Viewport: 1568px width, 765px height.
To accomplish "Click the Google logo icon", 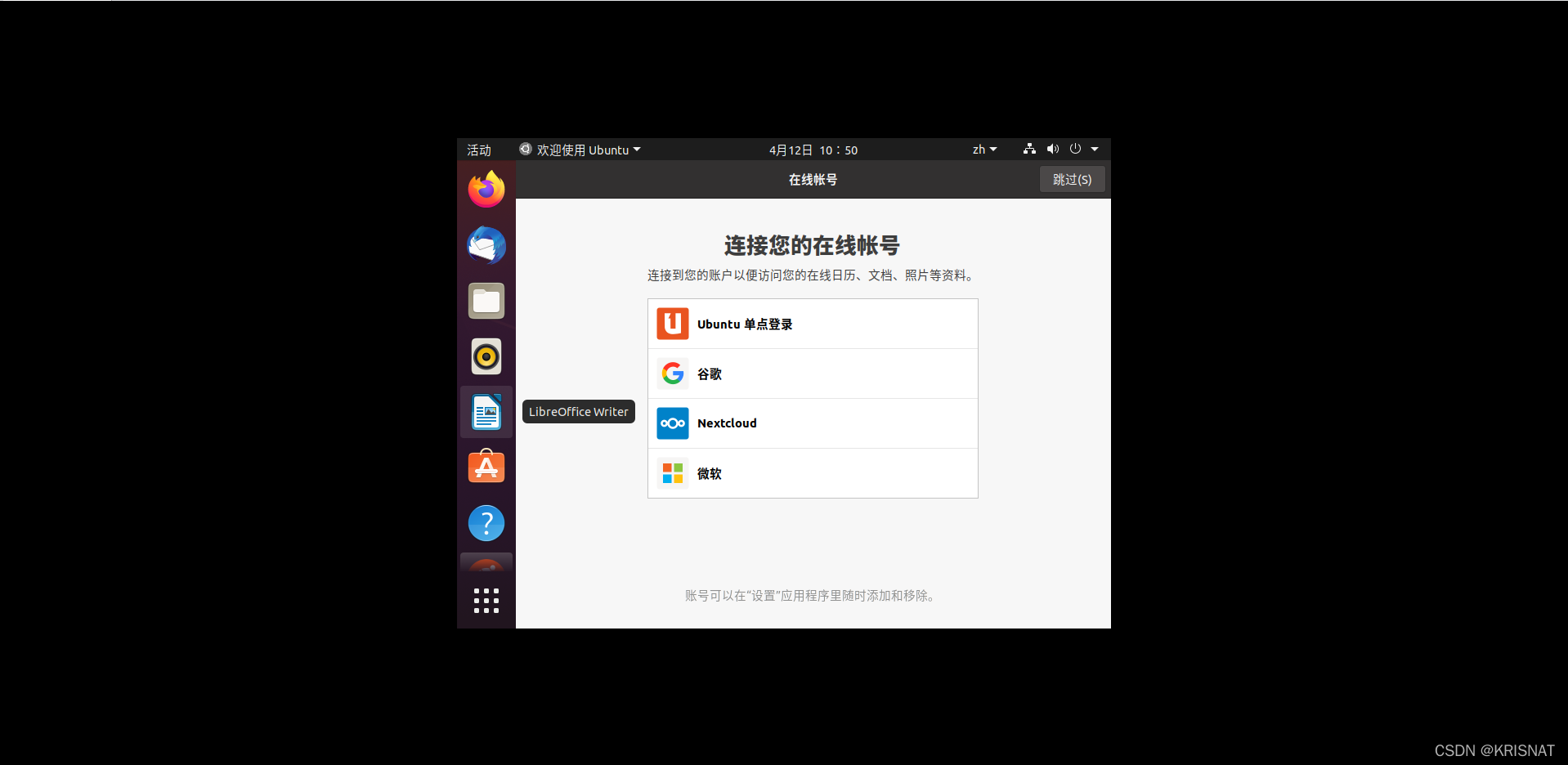I will [673, 374].
